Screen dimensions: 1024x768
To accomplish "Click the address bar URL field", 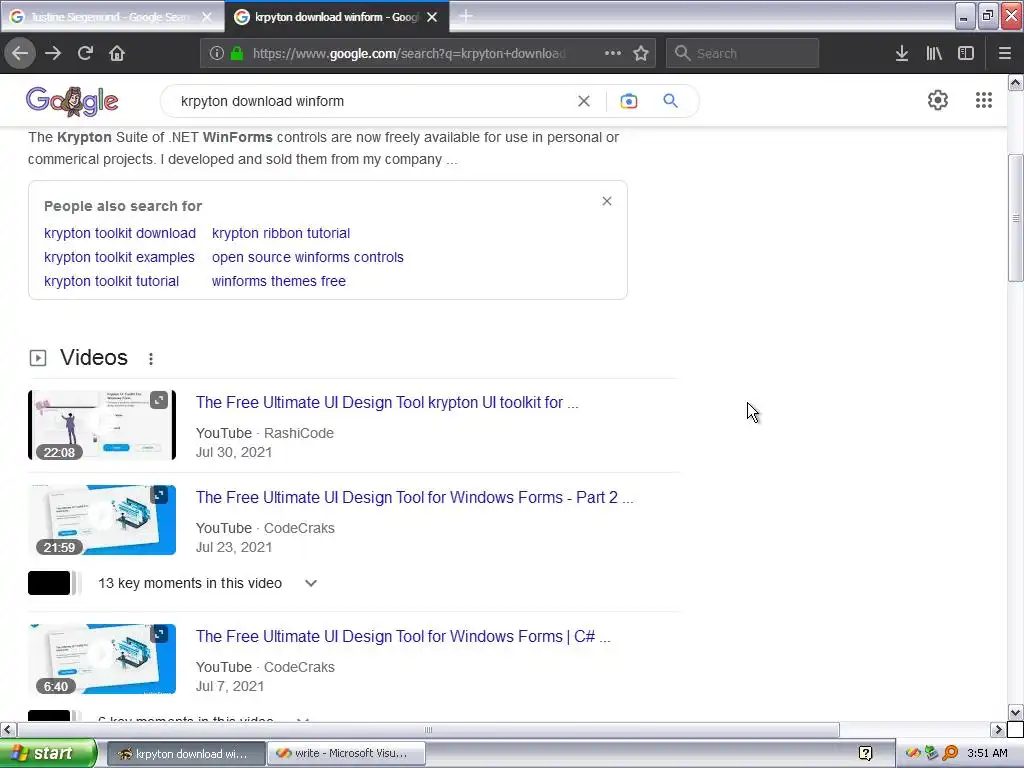I will coord(409,54).
